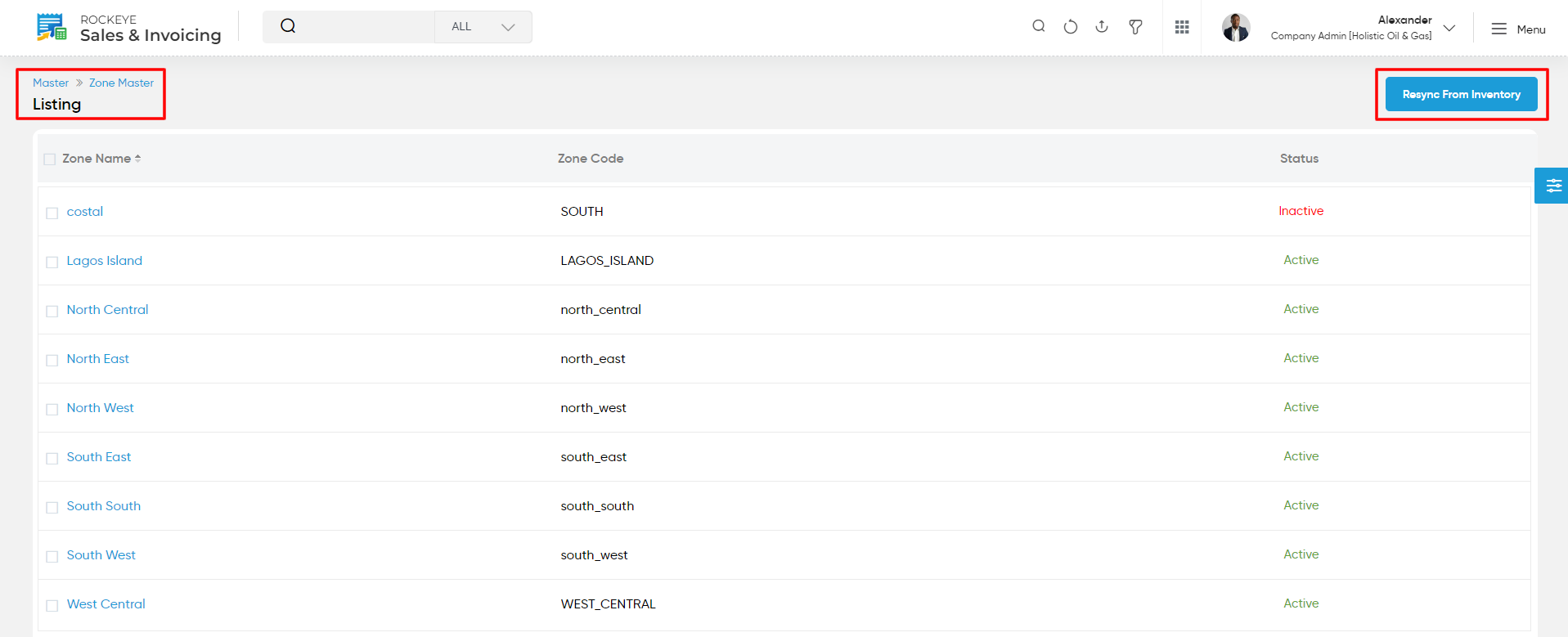Open the apps grid icon

1182,27
